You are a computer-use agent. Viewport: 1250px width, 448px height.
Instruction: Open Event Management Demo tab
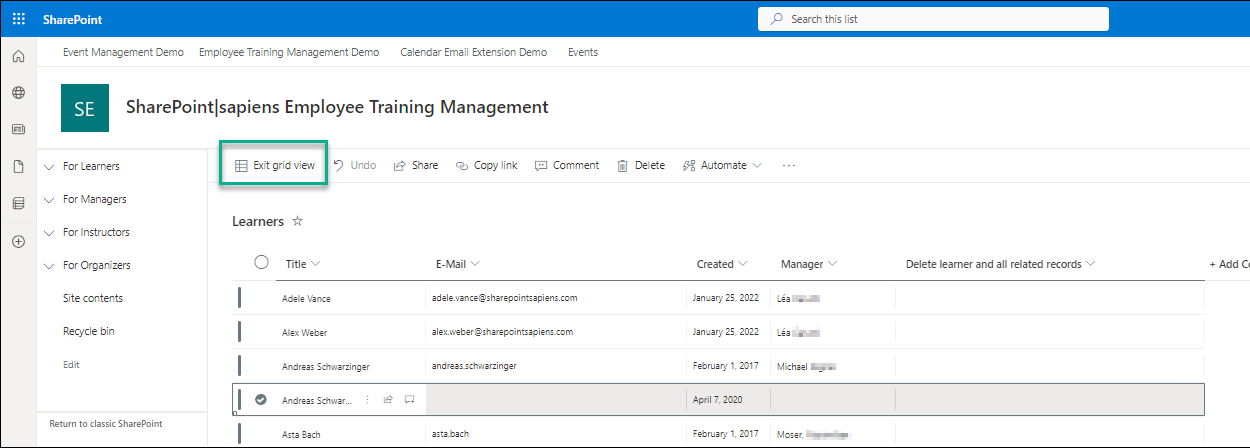(x=123, y=52)
